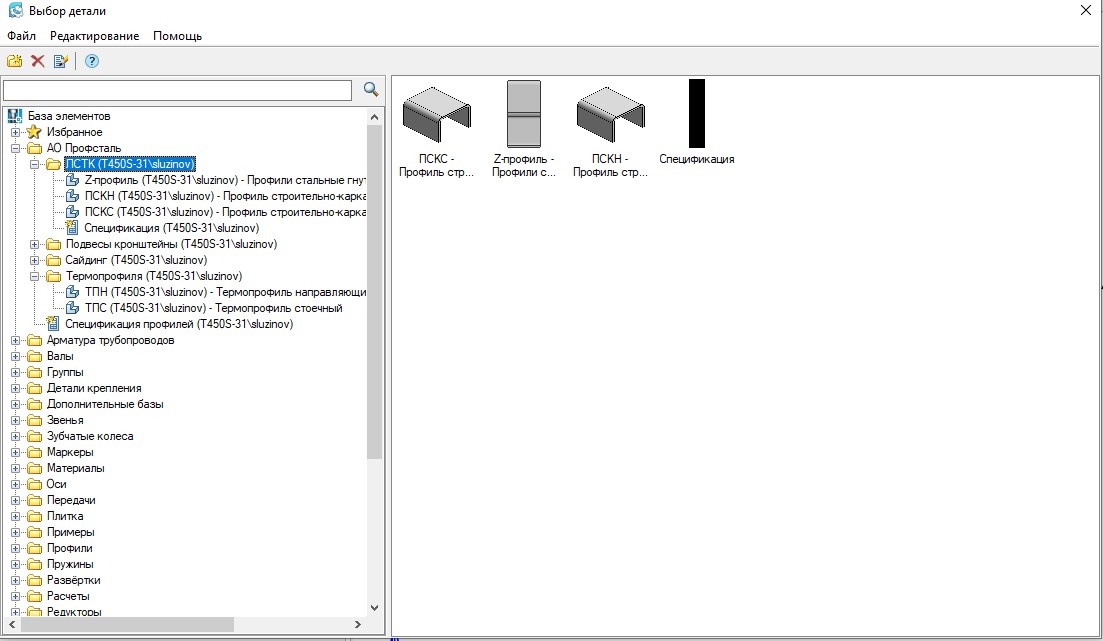This screenshot has width=1103, height=641.
Task: Click the ПСКС part icon in tree
Action: 72,212
